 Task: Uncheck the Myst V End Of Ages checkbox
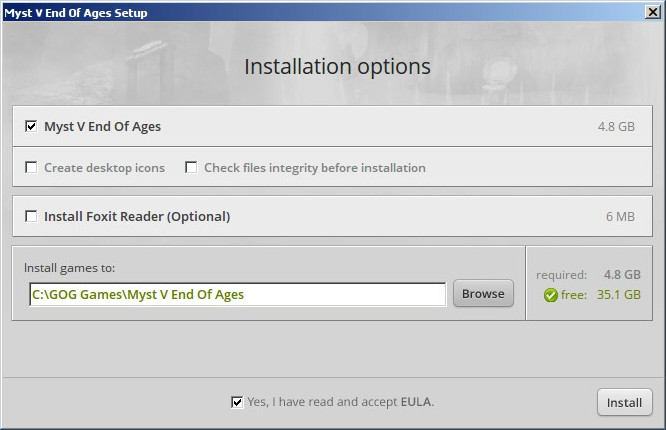tap(31, 126)
